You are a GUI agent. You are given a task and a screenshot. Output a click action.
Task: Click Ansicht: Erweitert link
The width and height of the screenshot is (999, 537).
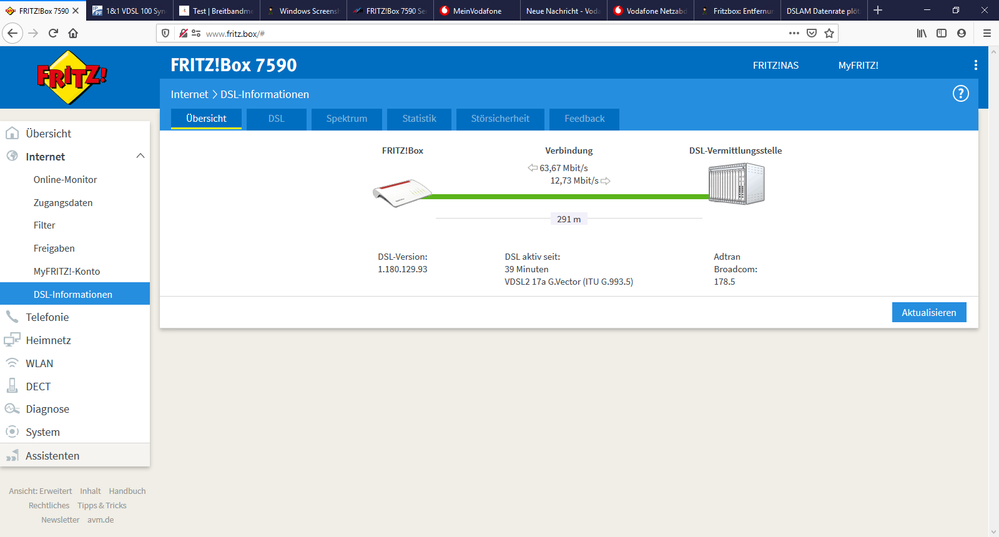coord(40,491)
